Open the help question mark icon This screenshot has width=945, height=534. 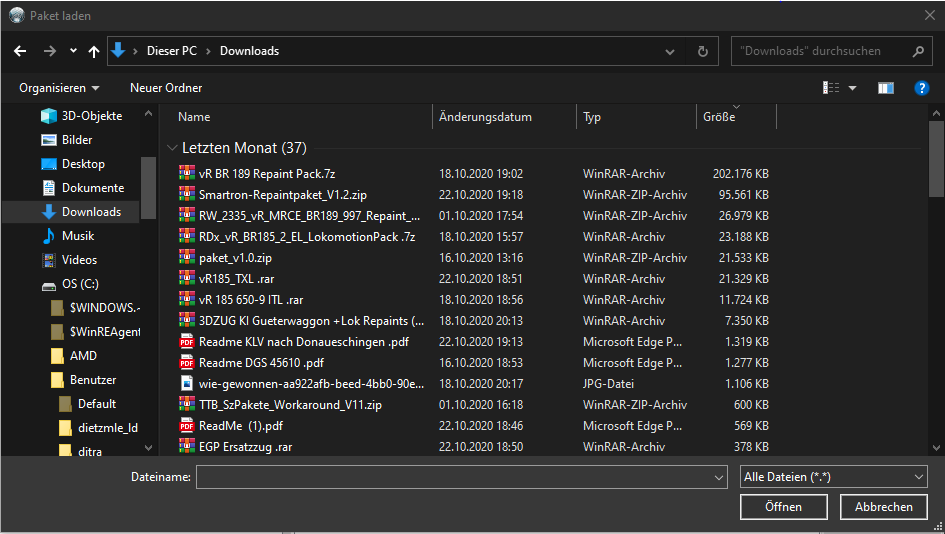922,88
